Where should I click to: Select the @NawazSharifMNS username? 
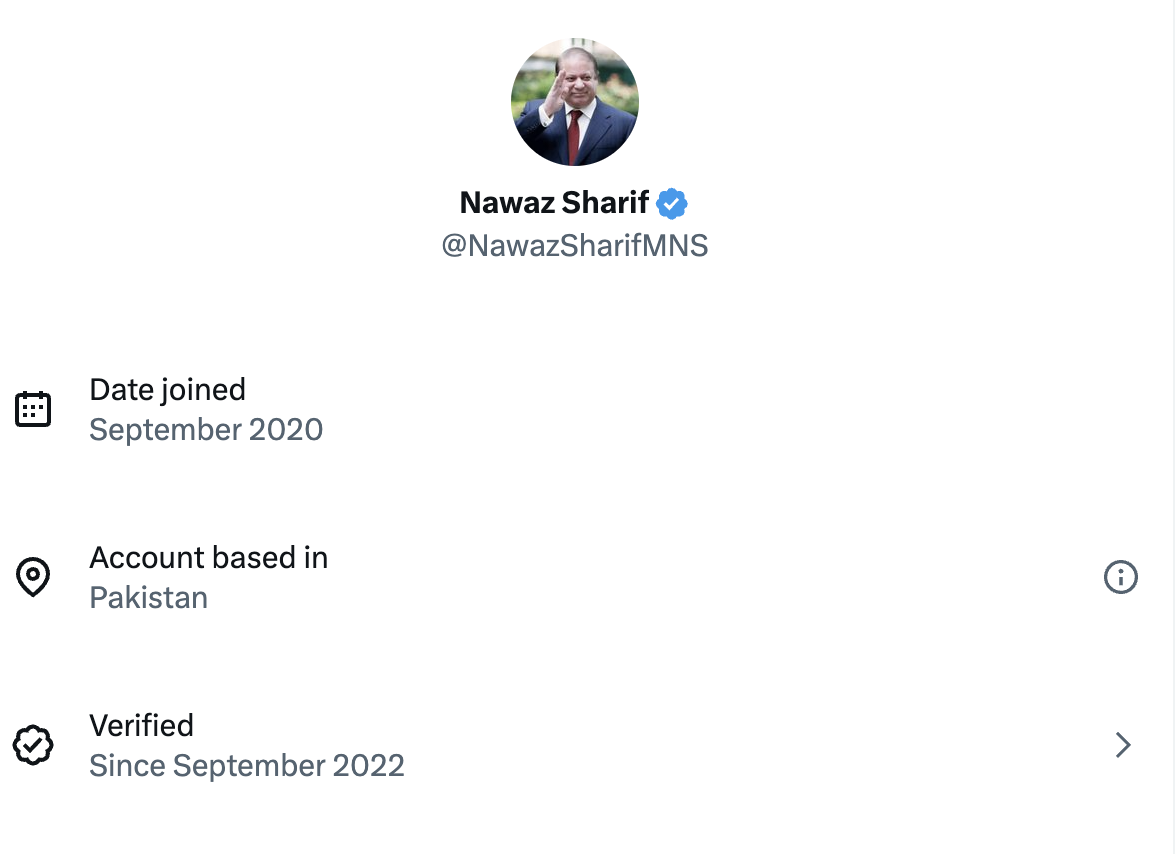(577, 245)
